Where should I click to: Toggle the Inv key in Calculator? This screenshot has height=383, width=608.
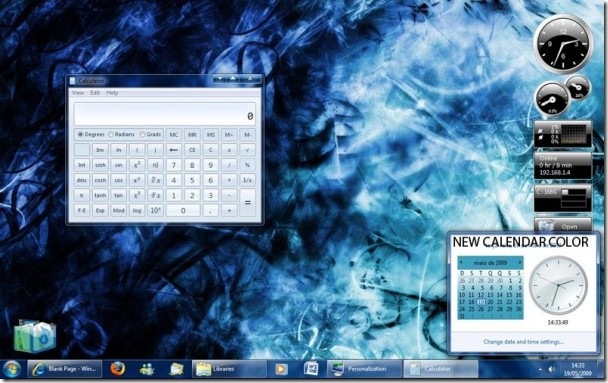point(100,150)
